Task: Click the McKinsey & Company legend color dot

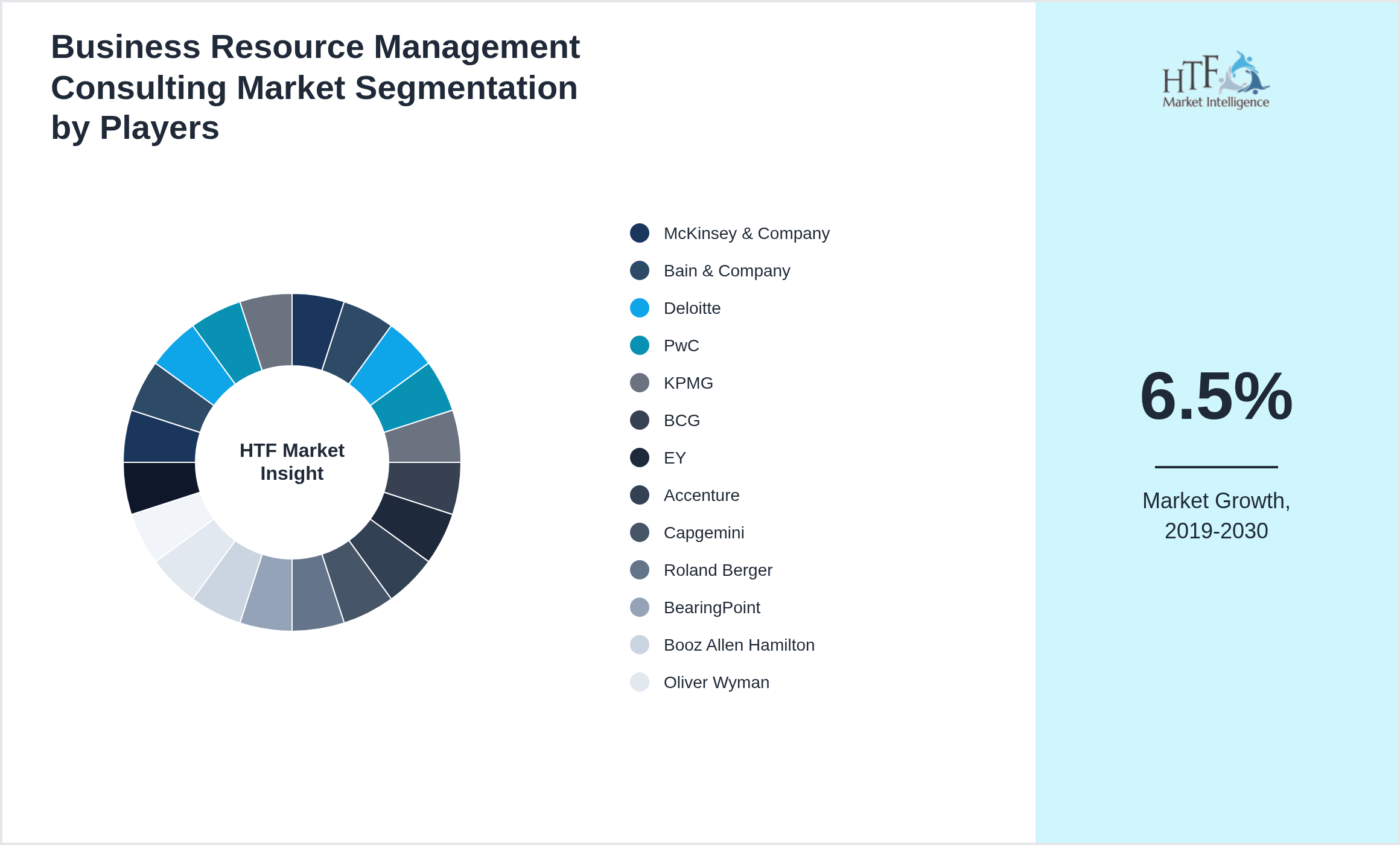Action: [x=640, y=233]
